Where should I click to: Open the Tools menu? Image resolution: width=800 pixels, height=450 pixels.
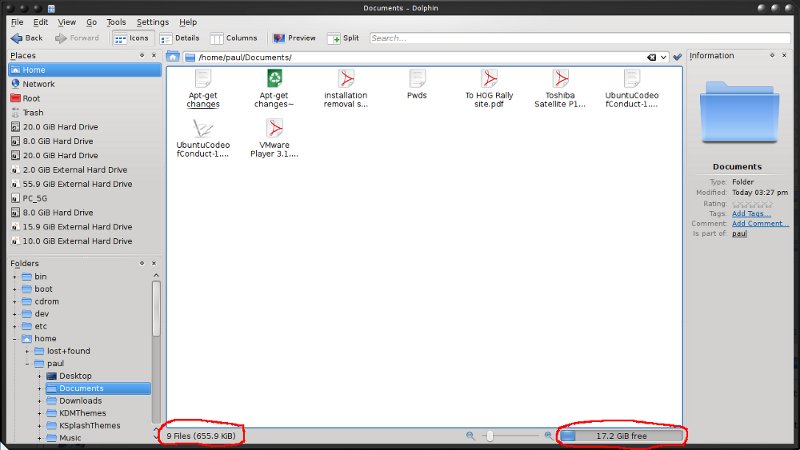[x=116, y=21]
